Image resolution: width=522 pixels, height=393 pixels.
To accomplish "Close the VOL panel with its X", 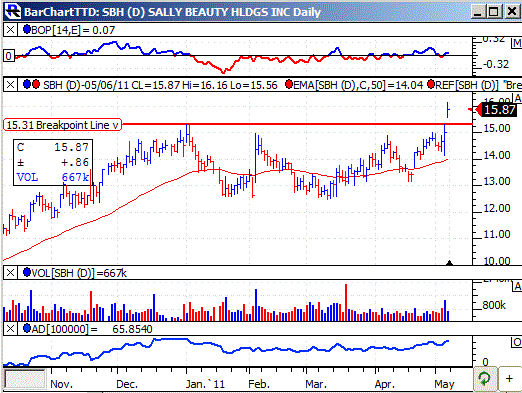I will (10, 273).
